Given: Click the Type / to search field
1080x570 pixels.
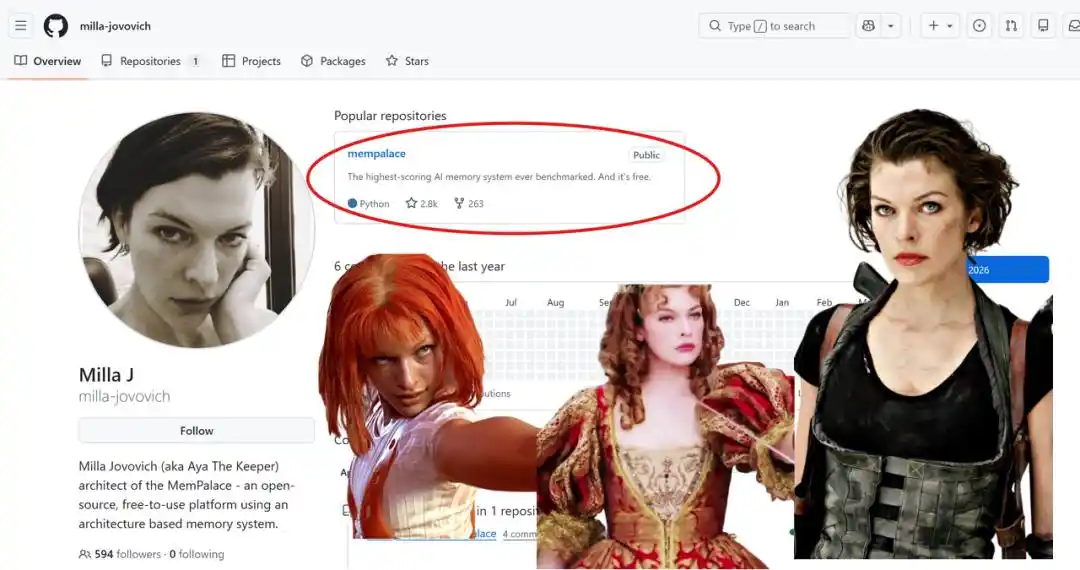Looking at the screenshot, I should click(775, 26).
